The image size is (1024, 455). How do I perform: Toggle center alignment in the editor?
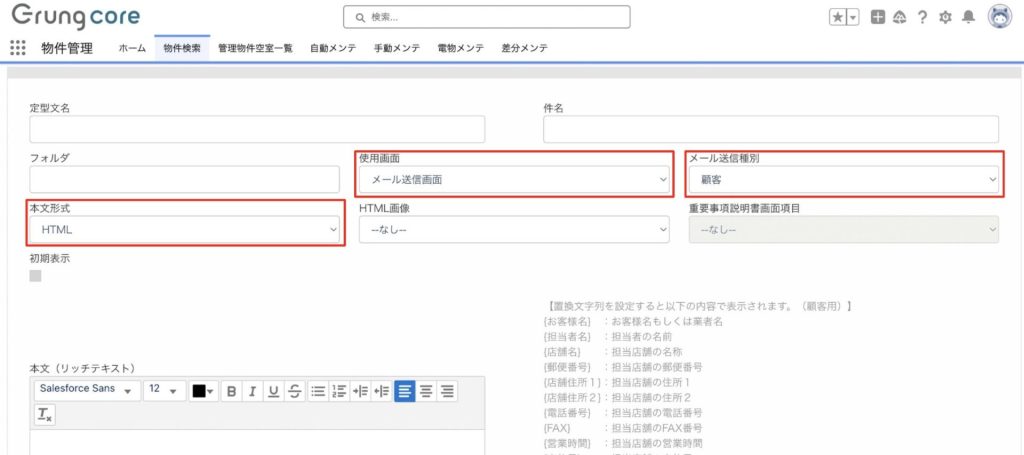426,391
